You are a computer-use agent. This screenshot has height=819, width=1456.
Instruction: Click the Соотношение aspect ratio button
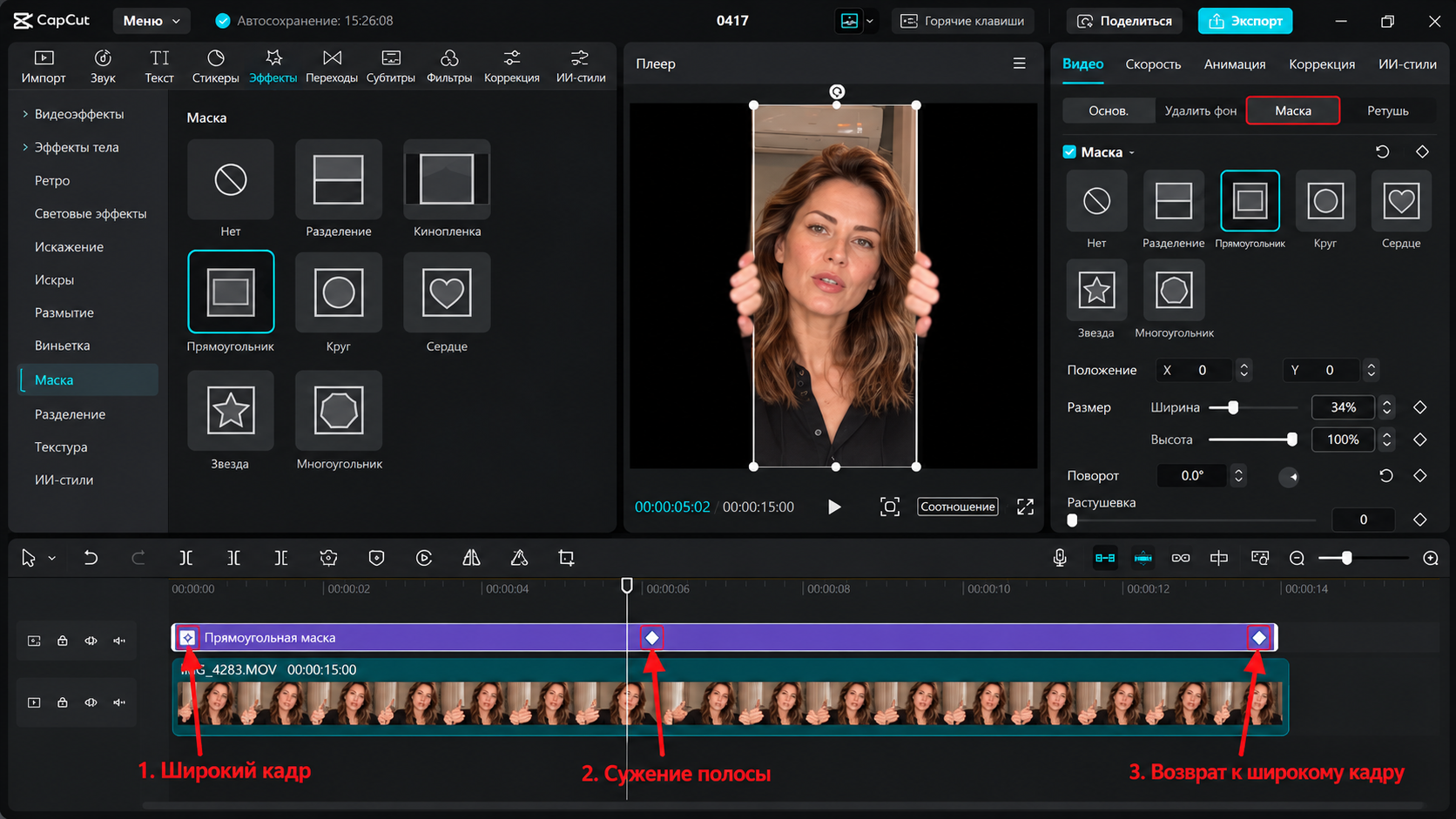pyautogui.click(x=958, y=507)
